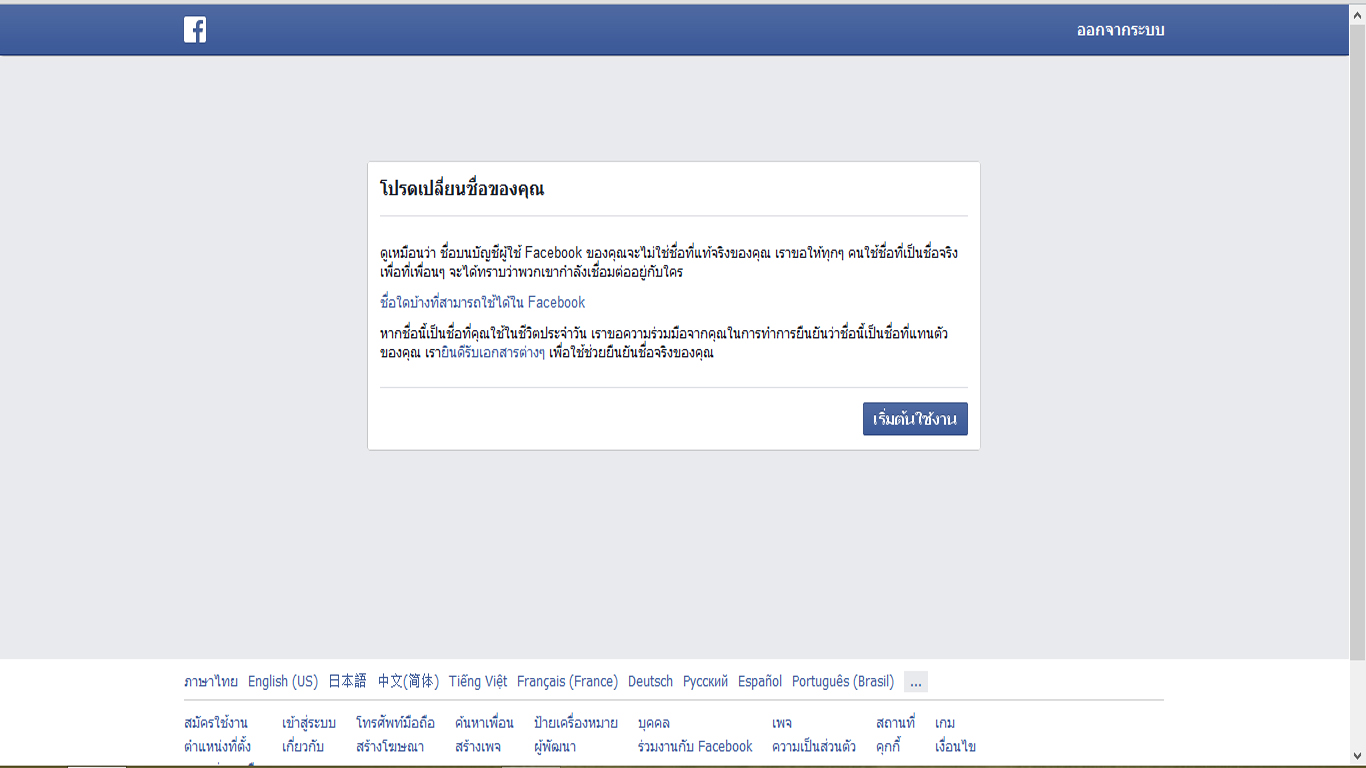Open the คุกกี้ footer link
This screenshot has width=1366, height=768.
[x=888, y=746]
